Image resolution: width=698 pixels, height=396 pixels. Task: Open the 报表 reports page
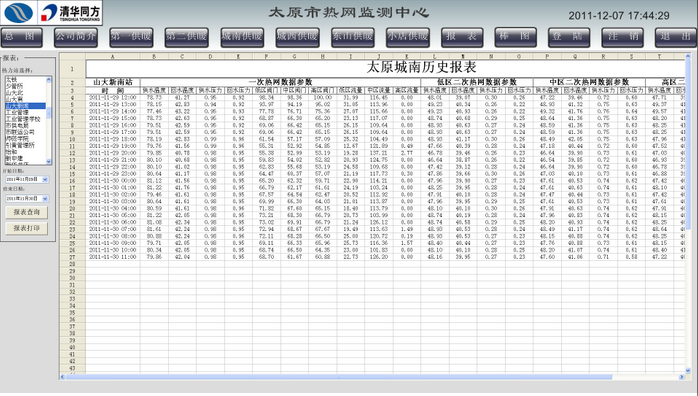462,37
